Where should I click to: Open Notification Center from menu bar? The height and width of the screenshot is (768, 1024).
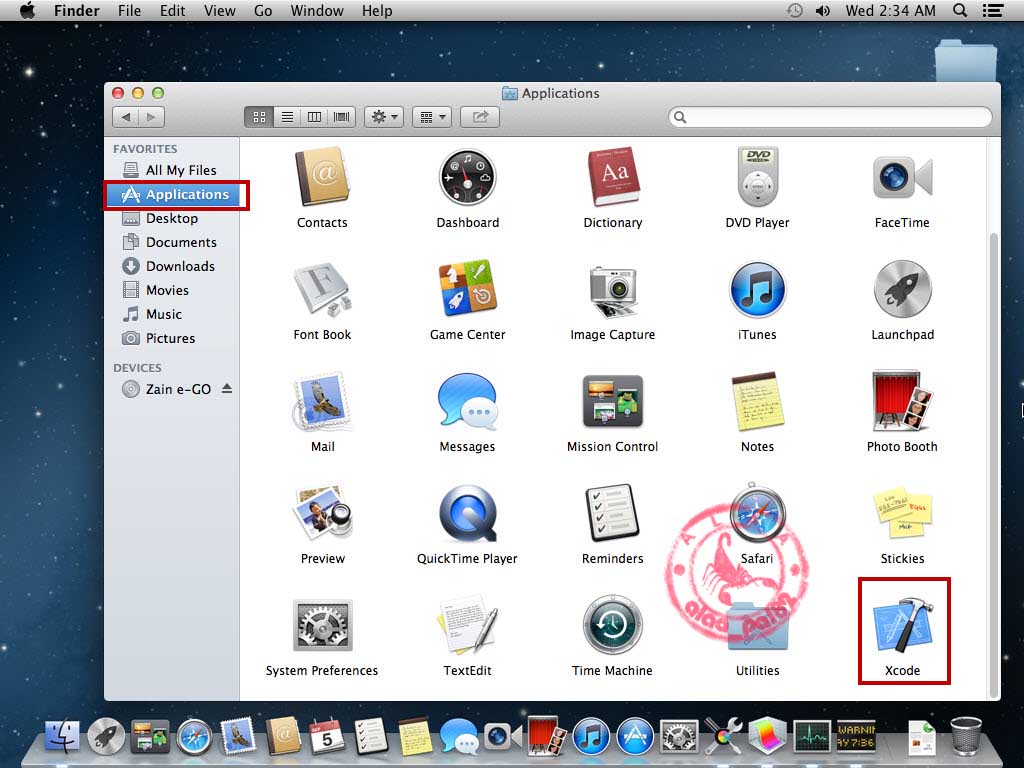(993, 10)
